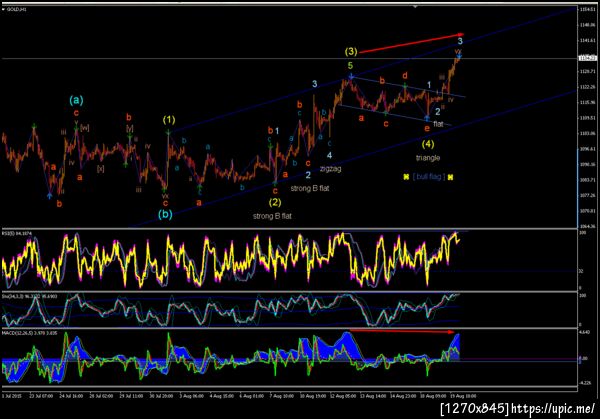Image resolution: width=600 pixels, height=419 pixels.
Task: Select the yellow (1) wave label
Action: pos(169,120)
